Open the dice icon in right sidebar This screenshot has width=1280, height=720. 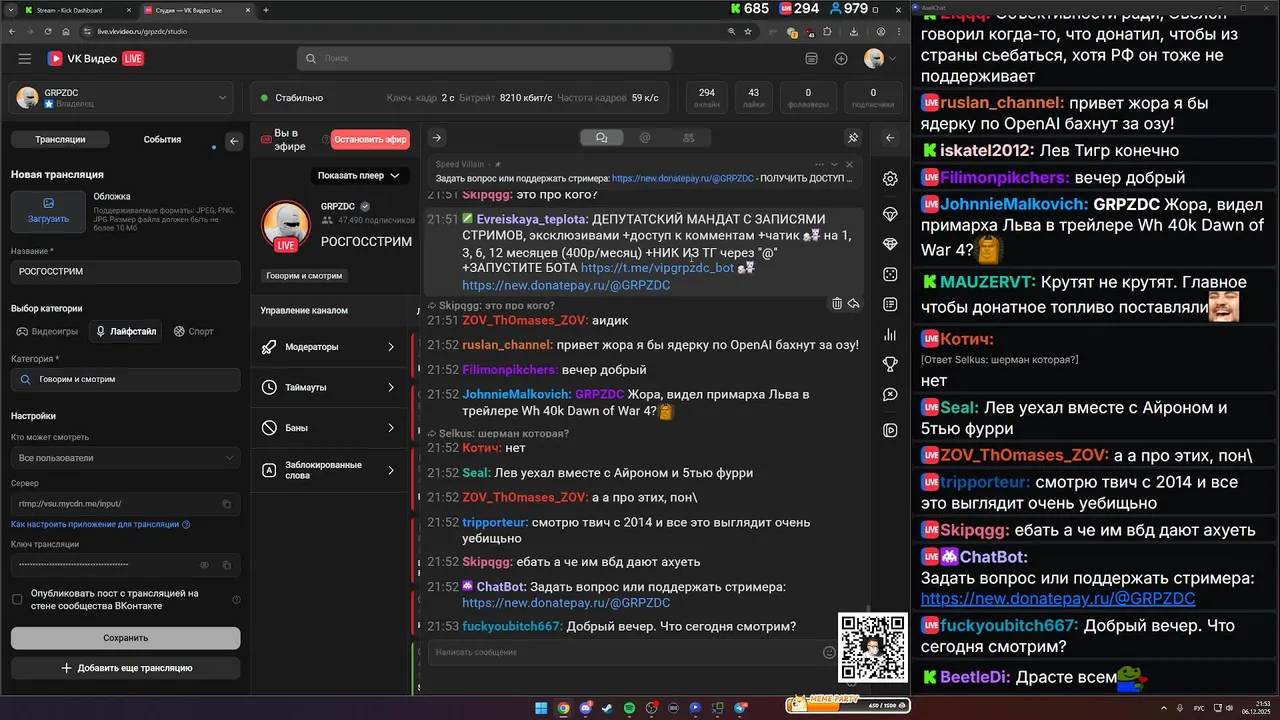click(890, 274)
